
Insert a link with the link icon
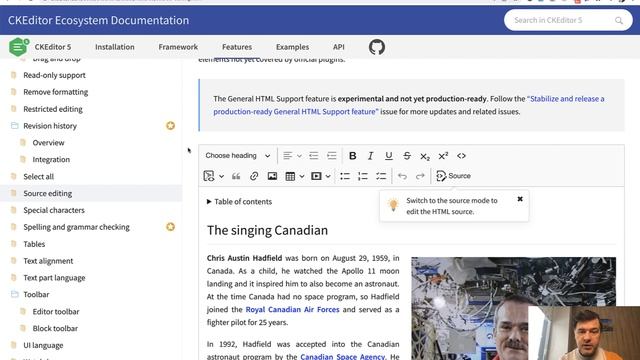254,176
